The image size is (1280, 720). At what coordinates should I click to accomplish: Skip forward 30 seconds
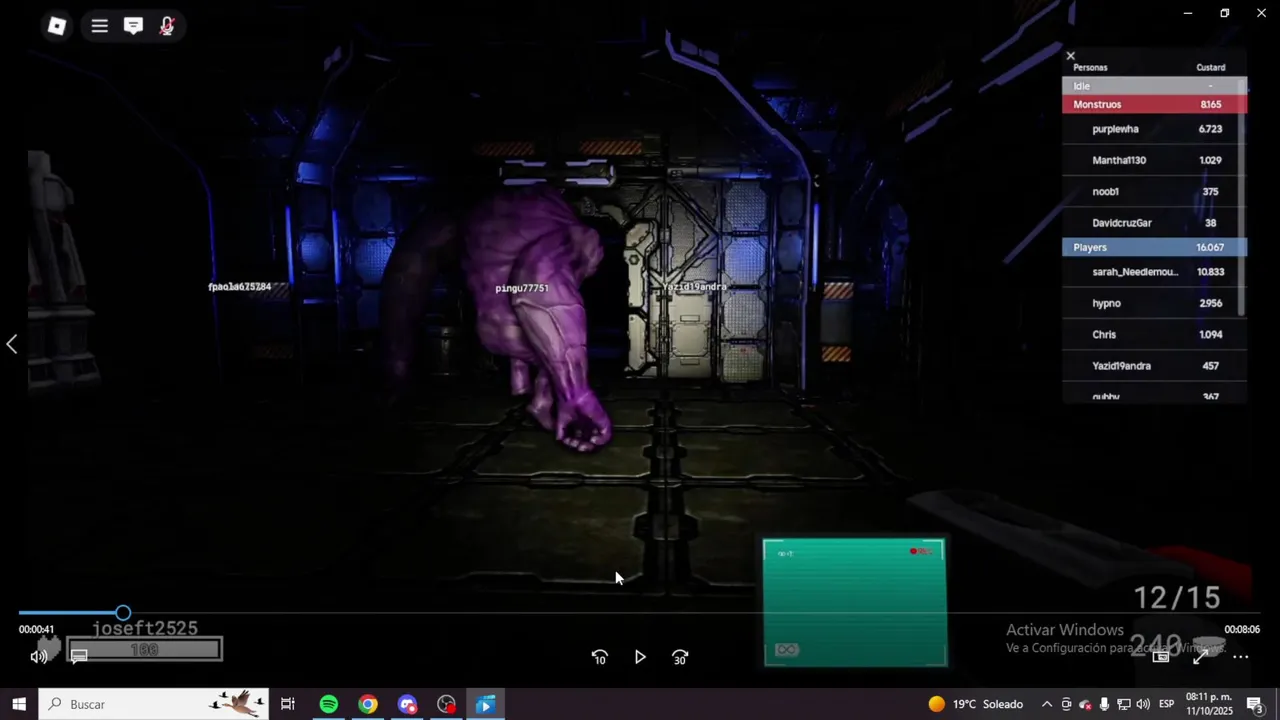680,657
